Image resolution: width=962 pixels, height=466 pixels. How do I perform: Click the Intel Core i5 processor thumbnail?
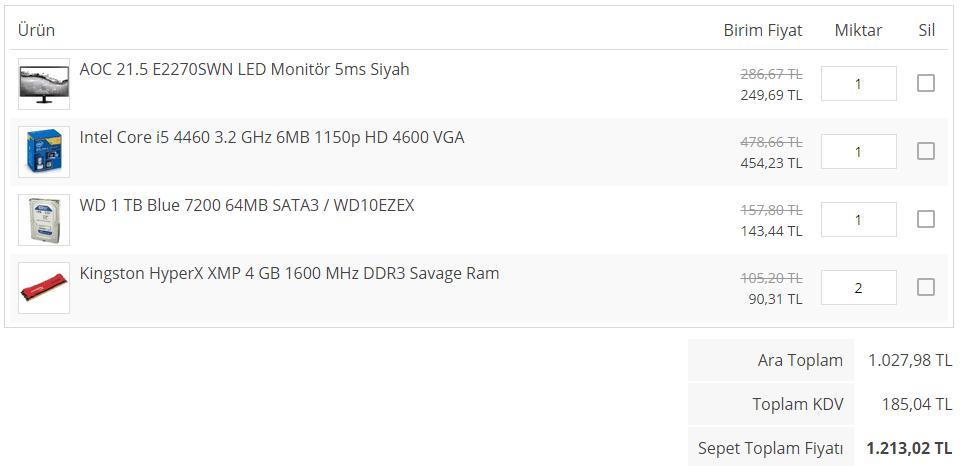point(44,152)
